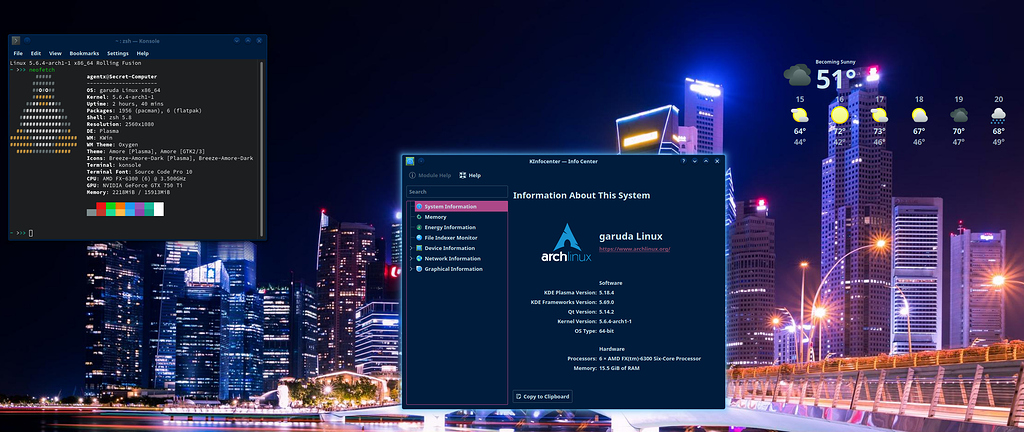Open the Bookmarks menu in Konsole
The height and width of the screenshot is (432, 1024).
(x=84, y=53)
